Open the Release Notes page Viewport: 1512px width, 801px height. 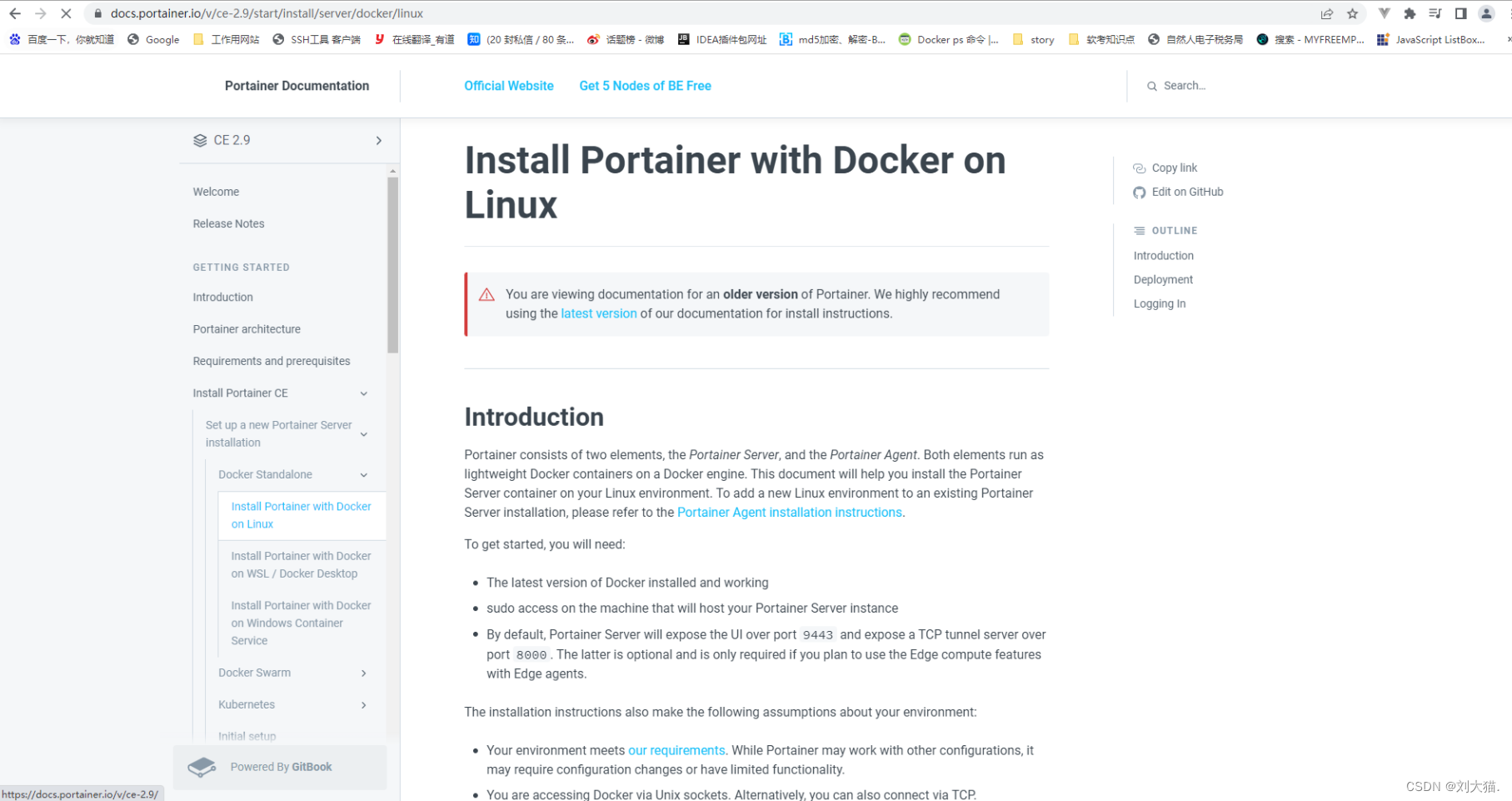[228, 223]
